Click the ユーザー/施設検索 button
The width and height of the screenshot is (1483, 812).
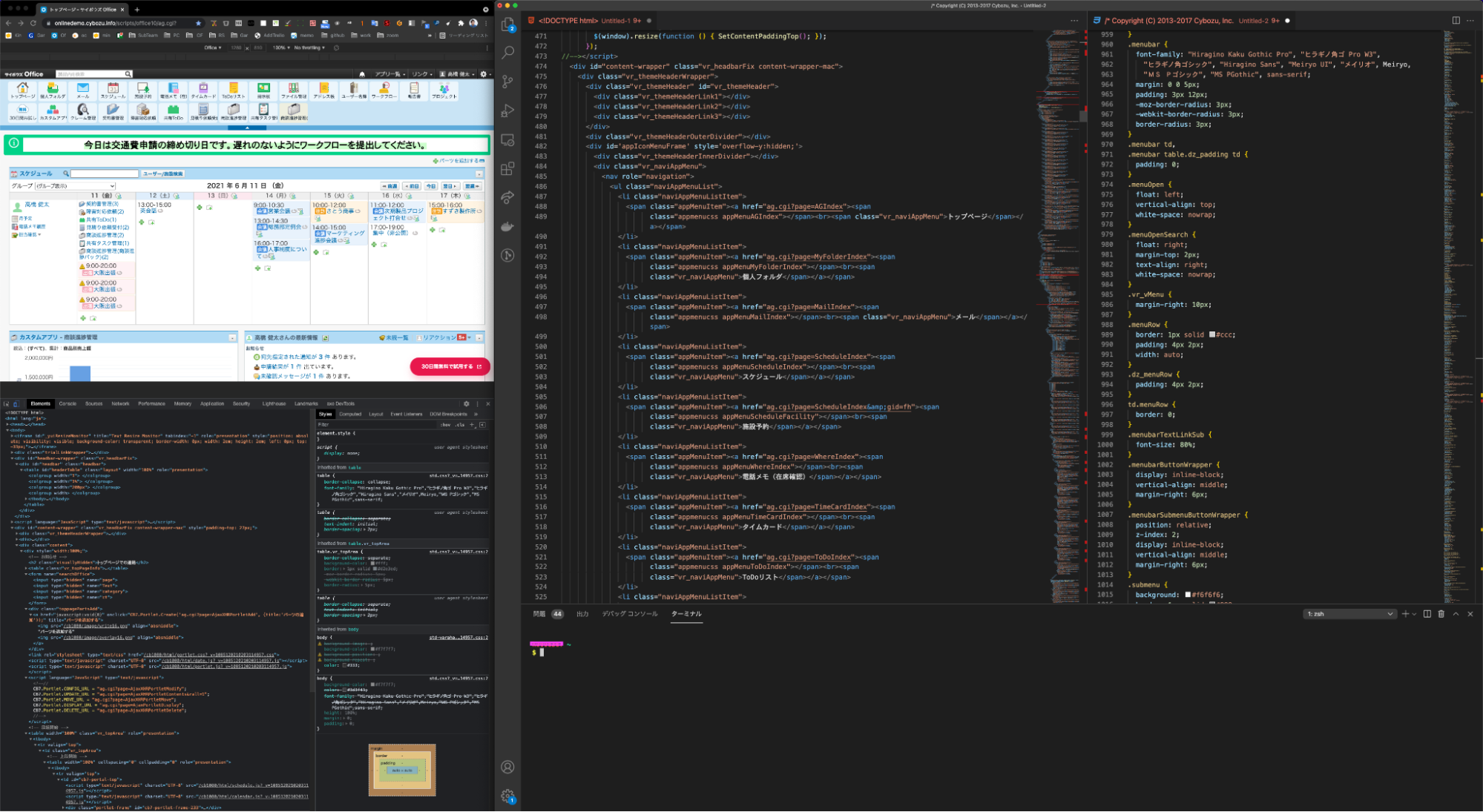click(163, 174)
